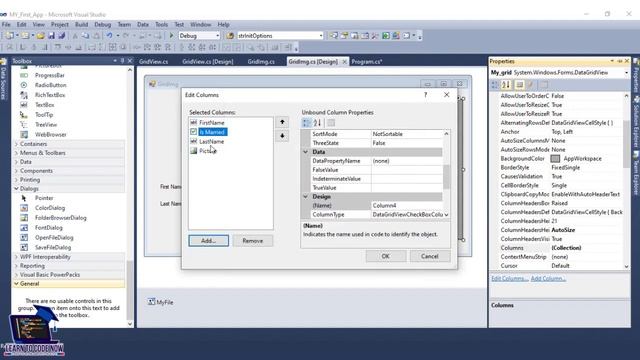
Task: Sort column properties alphabetically
Action: (318, 123)
